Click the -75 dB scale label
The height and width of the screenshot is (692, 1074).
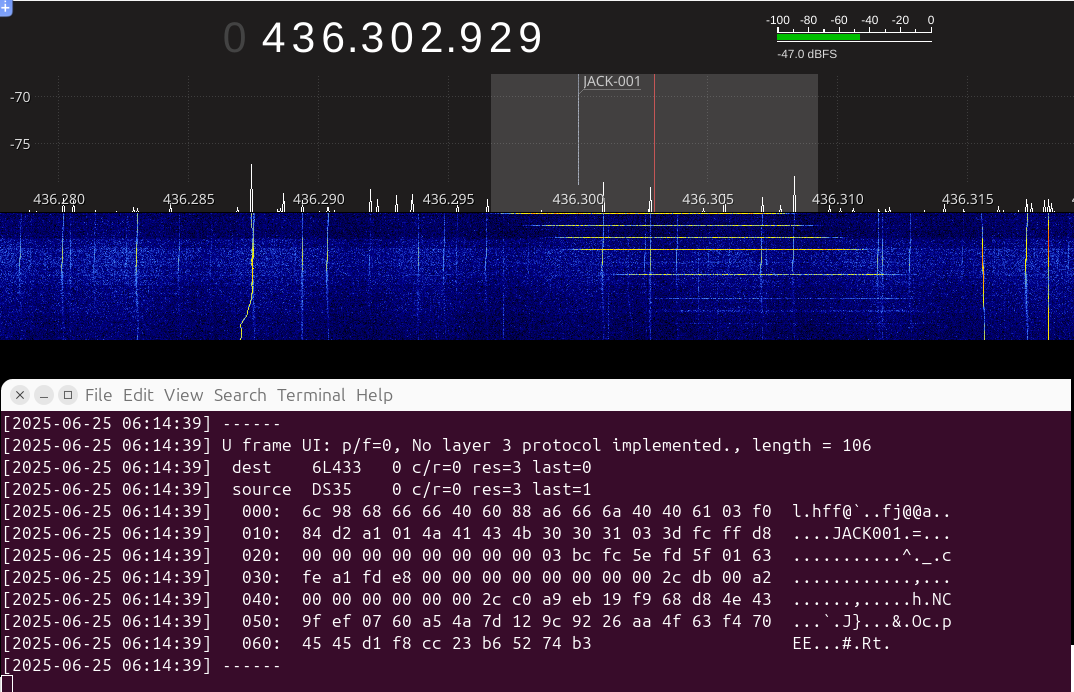click(20, 145)
